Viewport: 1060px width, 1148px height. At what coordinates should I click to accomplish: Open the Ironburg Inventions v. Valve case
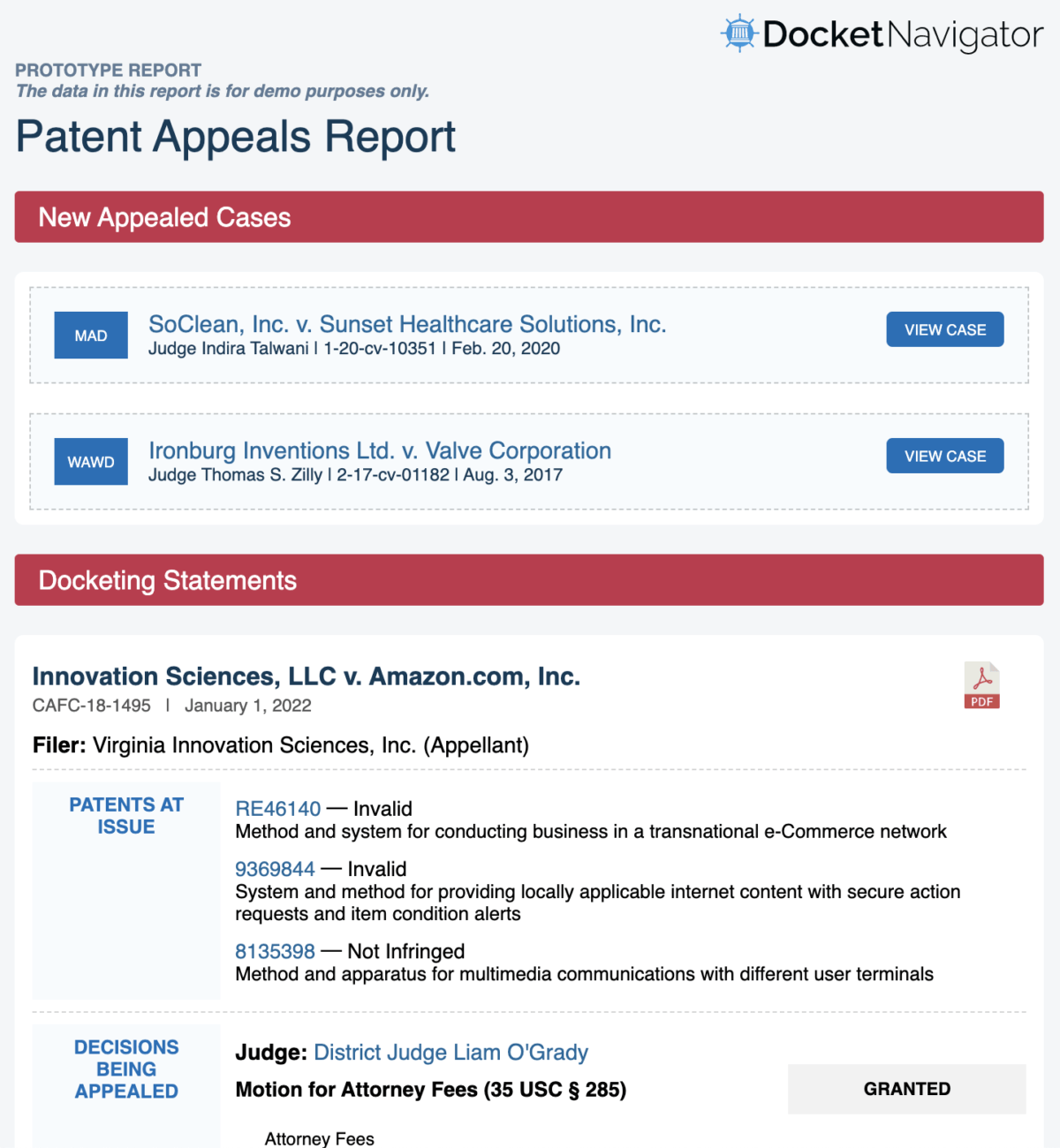pyautogui.click(x=380, y=450)
